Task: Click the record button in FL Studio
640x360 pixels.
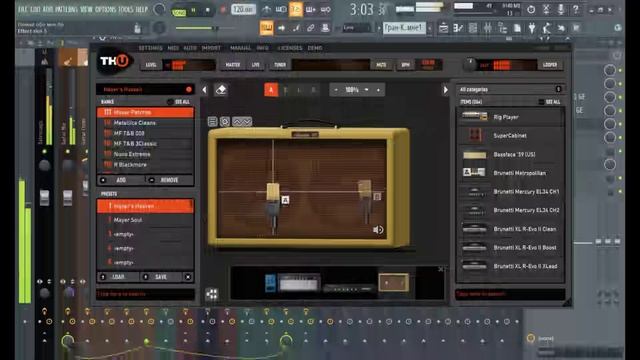Action: coord(222,10)
